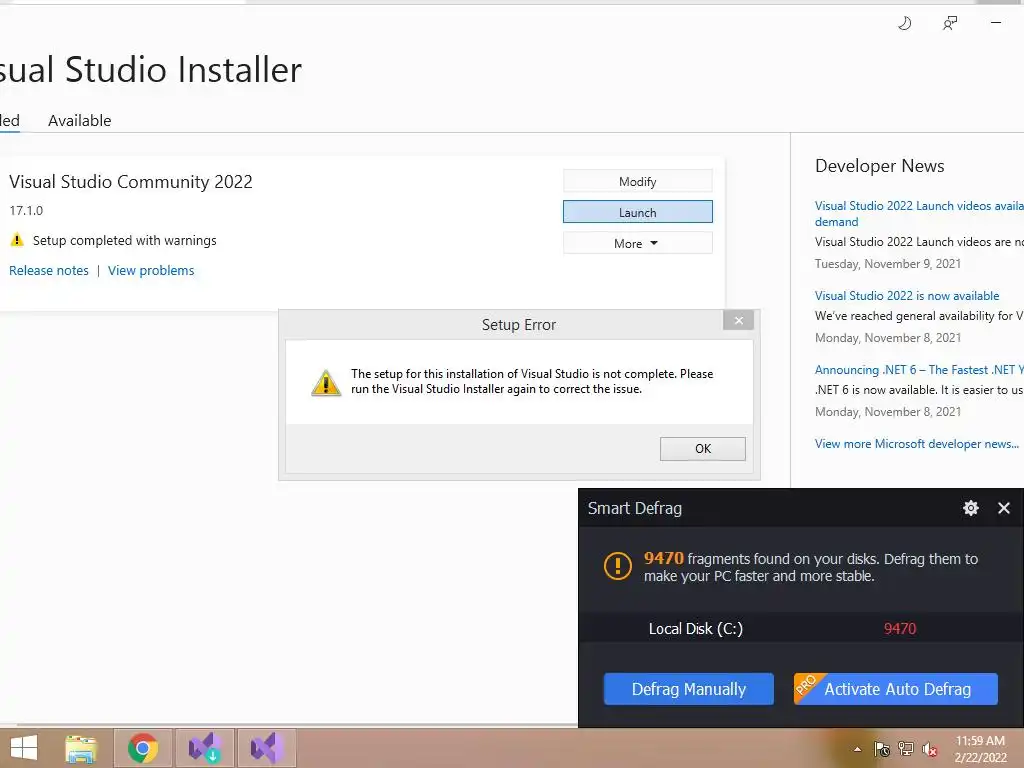Click the Visual Studio Community 2022 title

(131, 182)
